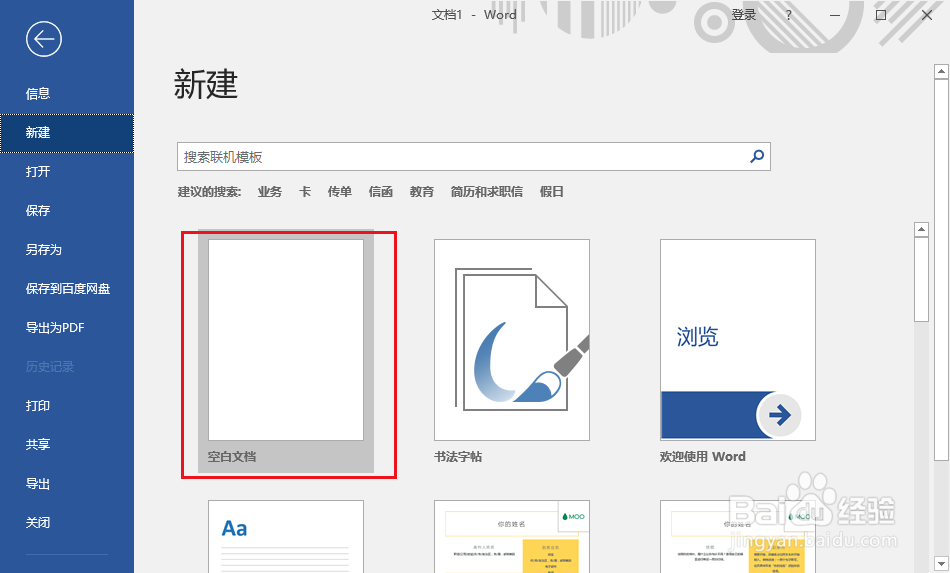Open the question mark help icon
Screen dimensions: 950x573
(788, 15)
